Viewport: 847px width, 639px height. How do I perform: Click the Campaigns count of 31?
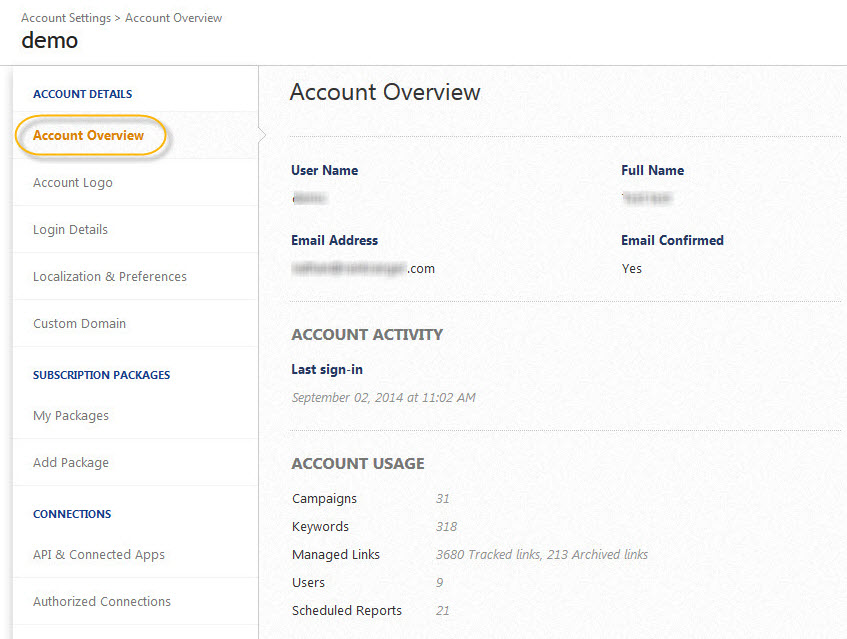pos(442,499)
